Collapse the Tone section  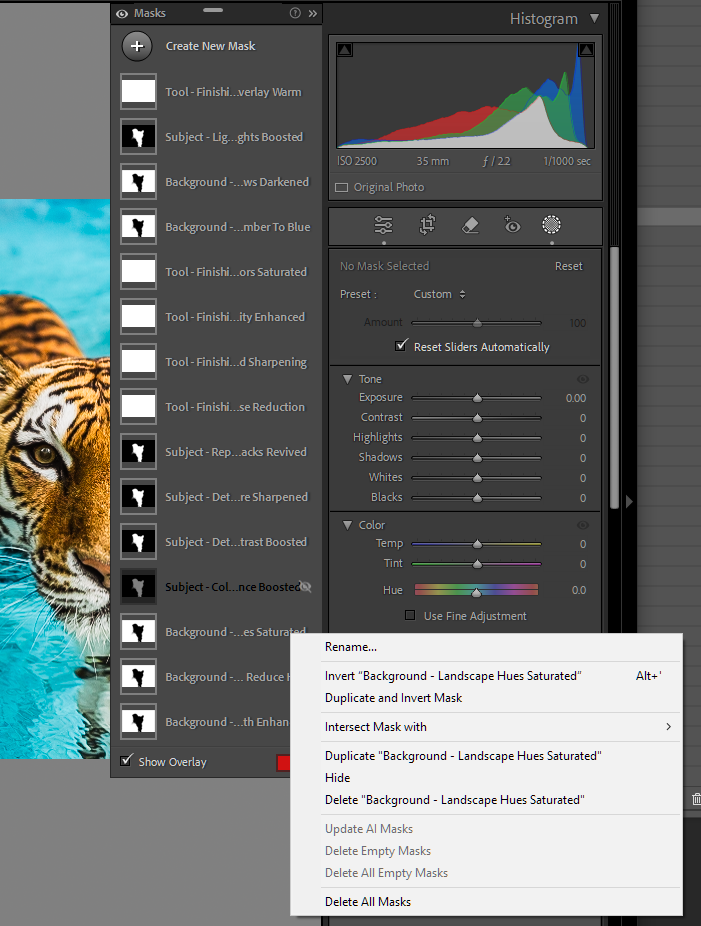coord(347,379)
